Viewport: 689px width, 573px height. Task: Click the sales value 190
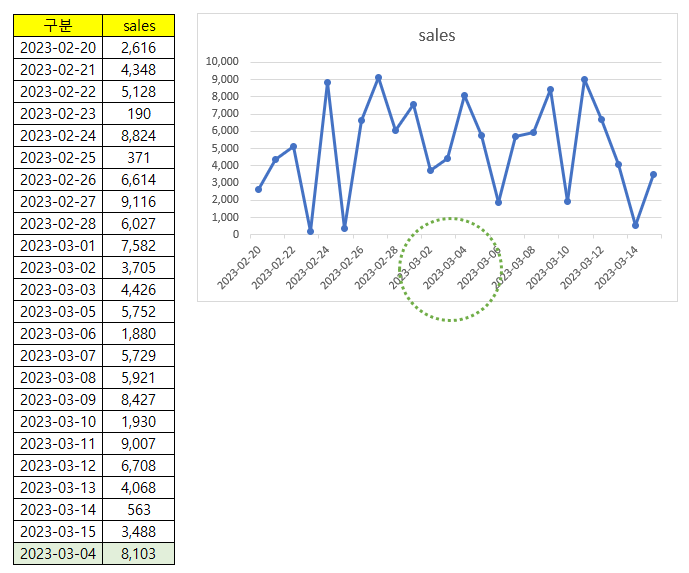[x=138, y=113]
